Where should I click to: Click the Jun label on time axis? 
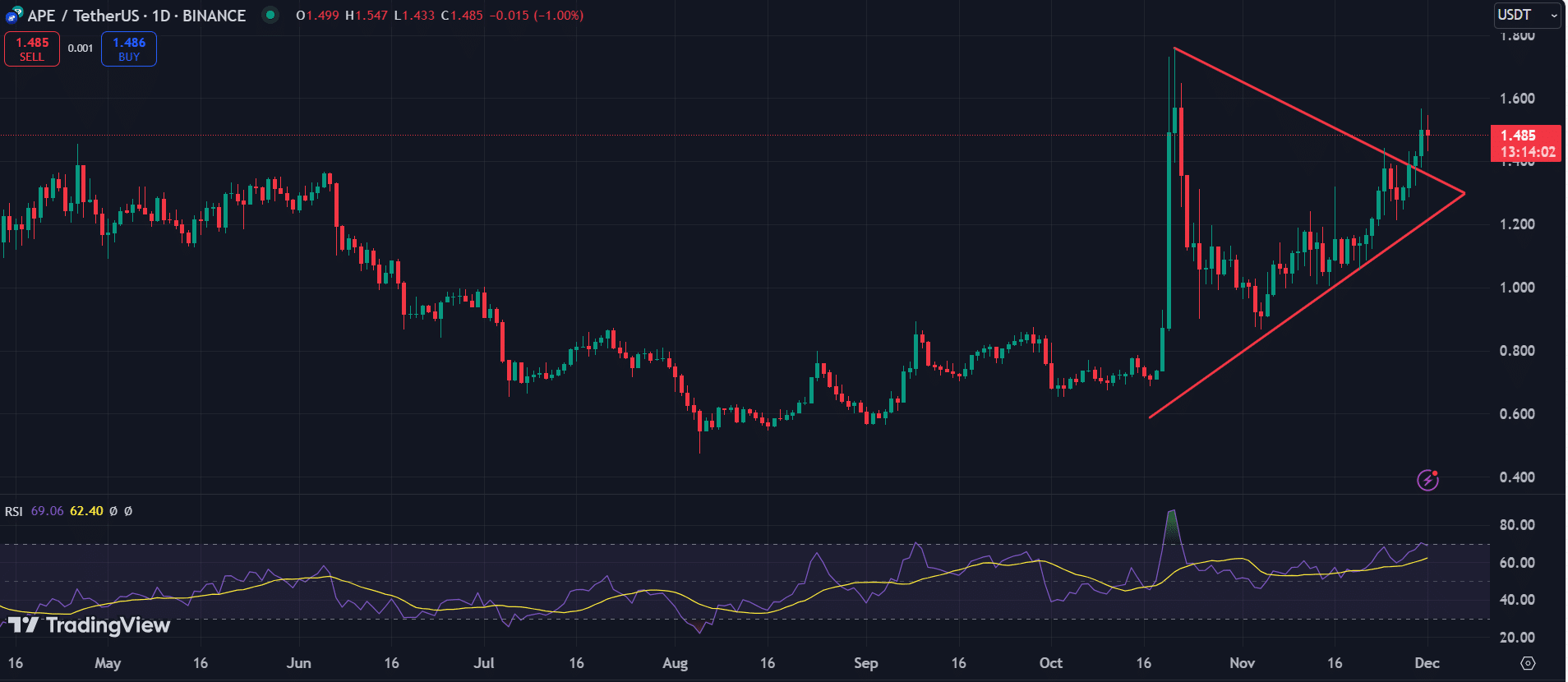pos(298,663)
